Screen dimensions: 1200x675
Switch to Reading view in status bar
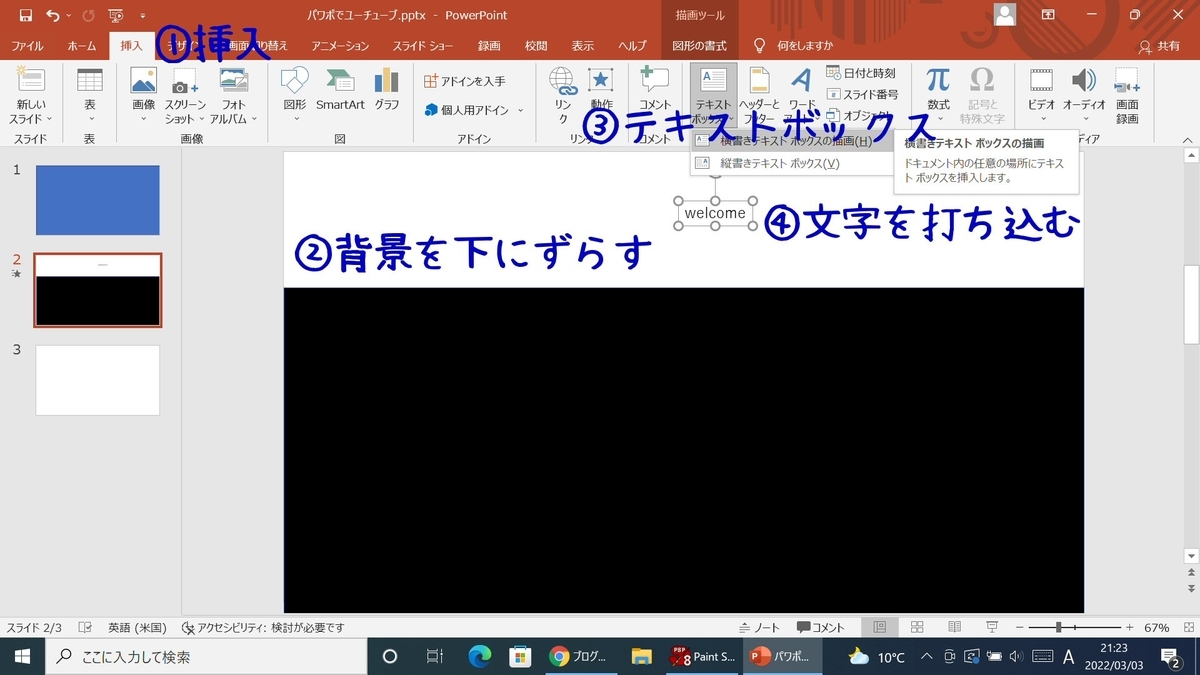954,627
